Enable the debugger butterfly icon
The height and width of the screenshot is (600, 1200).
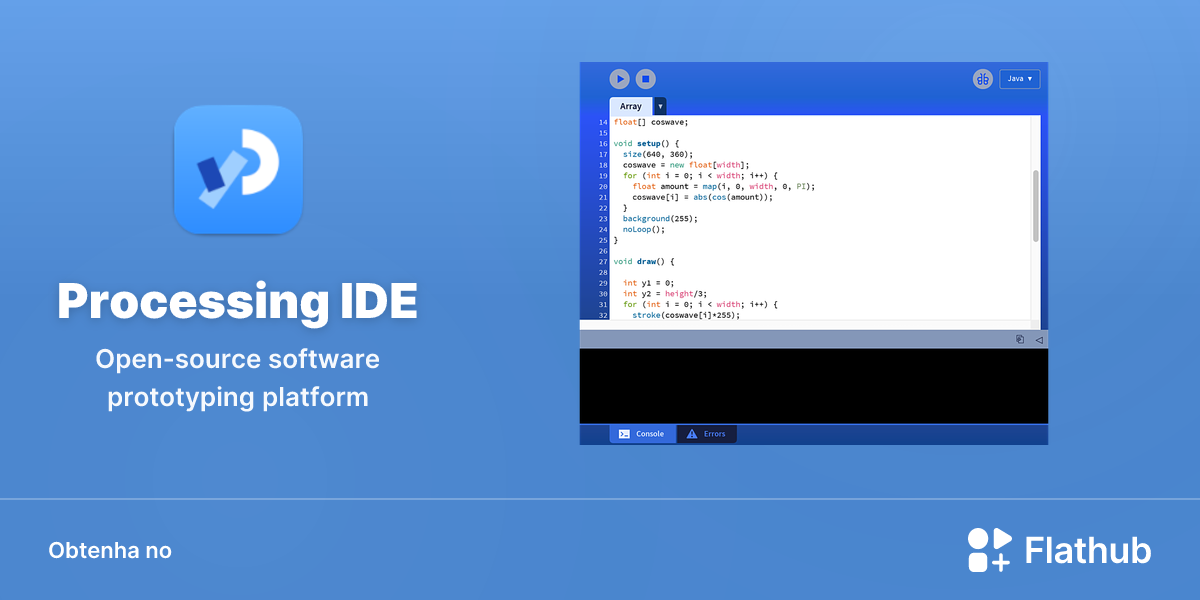click(983, 79)
